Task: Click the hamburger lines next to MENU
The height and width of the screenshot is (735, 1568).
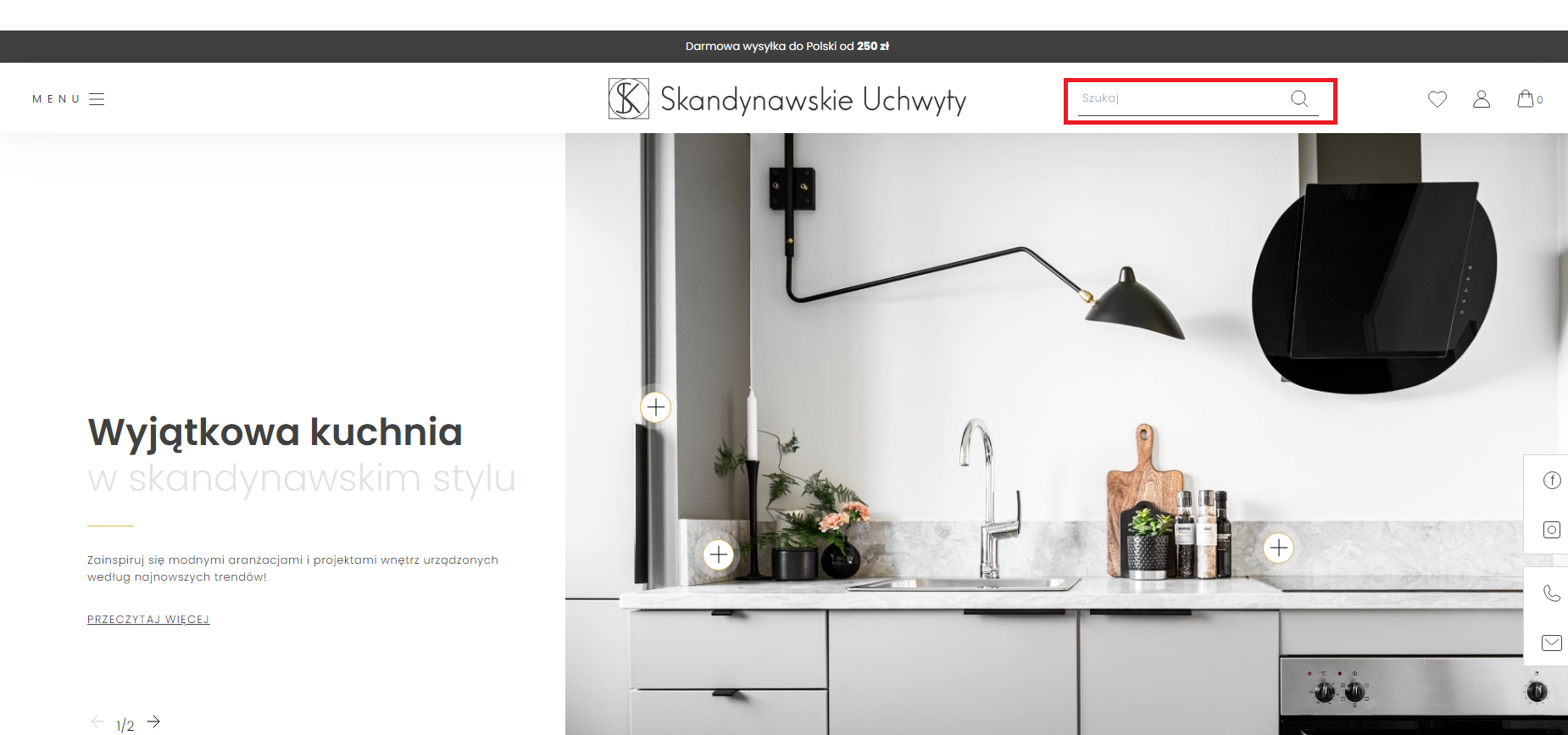Action: pyautogui.click(x=97, y=99)
